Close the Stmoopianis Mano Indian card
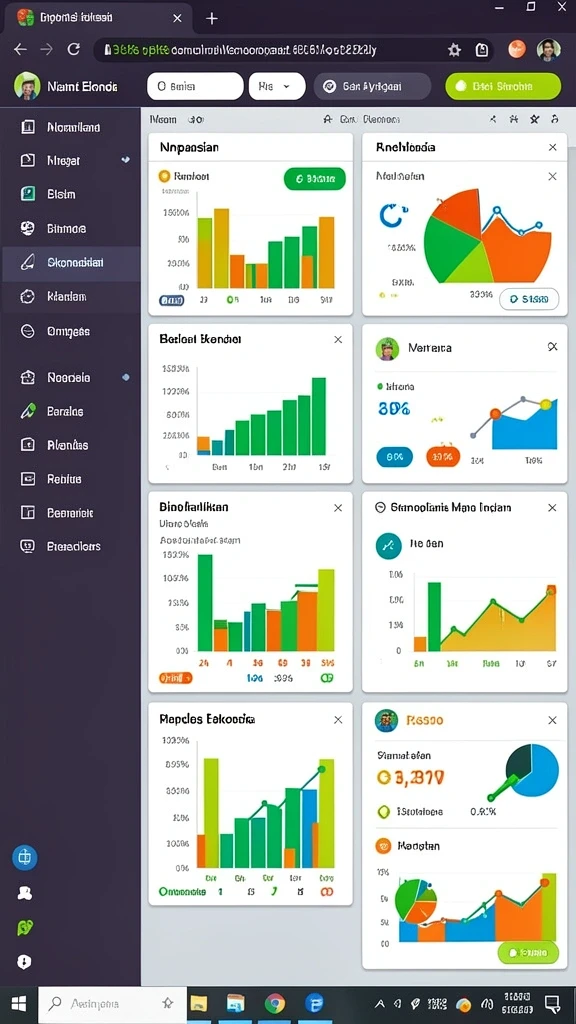 pyautogui.click(x=552, y=507)
